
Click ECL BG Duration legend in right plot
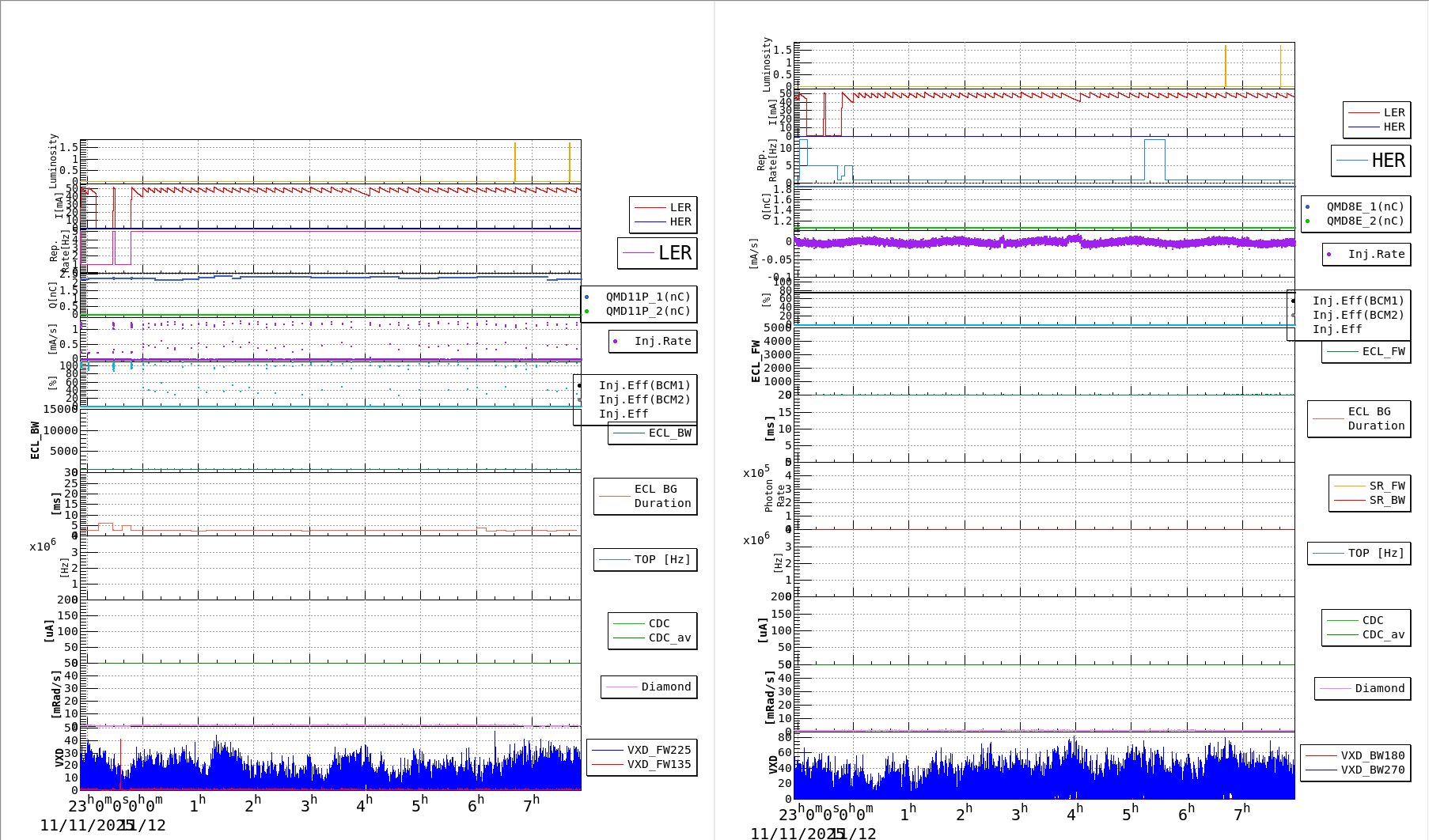point(1375,418)
